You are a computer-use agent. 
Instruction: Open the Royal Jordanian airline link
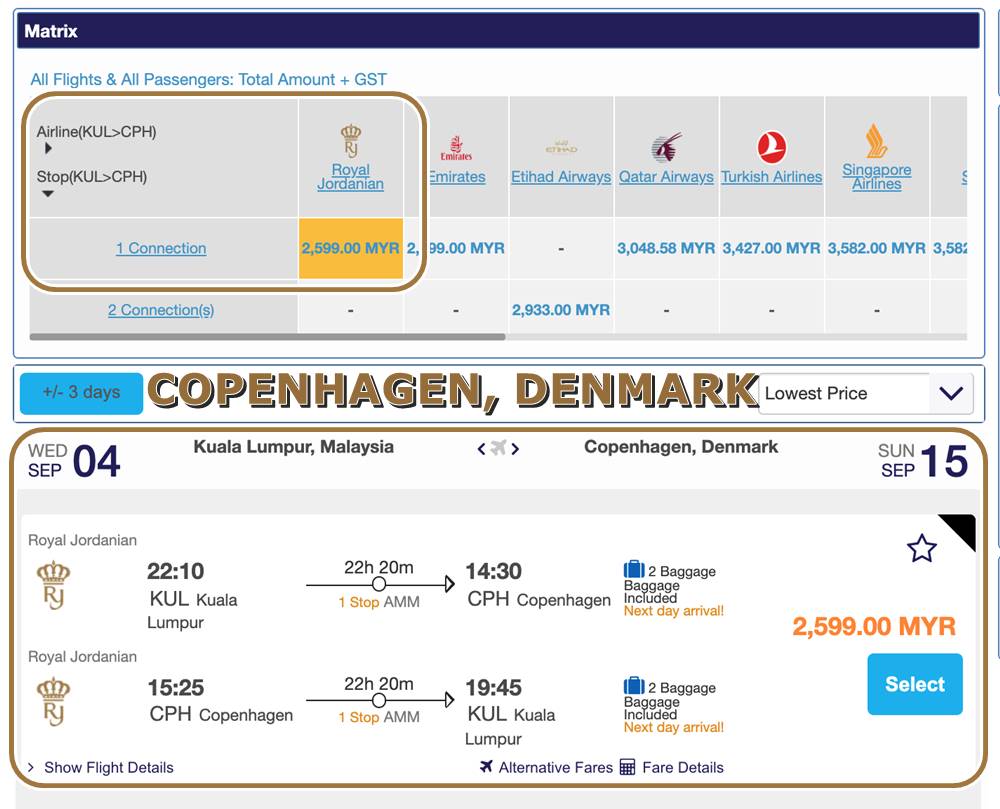tap(351, 177)
